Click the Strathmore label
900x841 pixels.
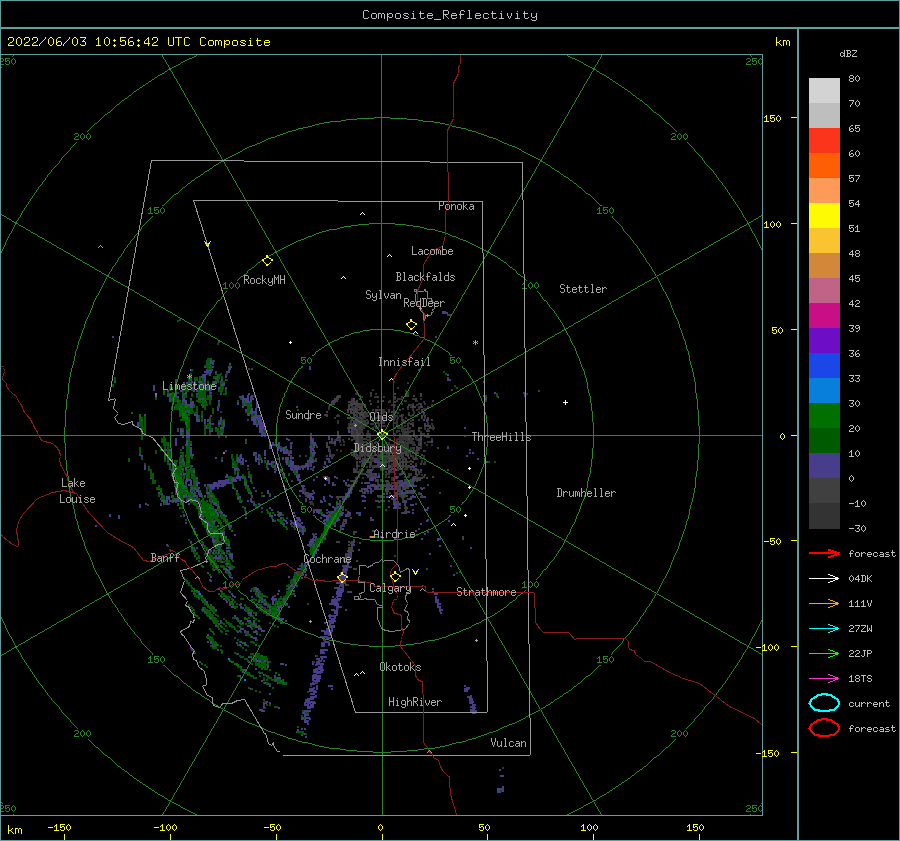(486, 592)
